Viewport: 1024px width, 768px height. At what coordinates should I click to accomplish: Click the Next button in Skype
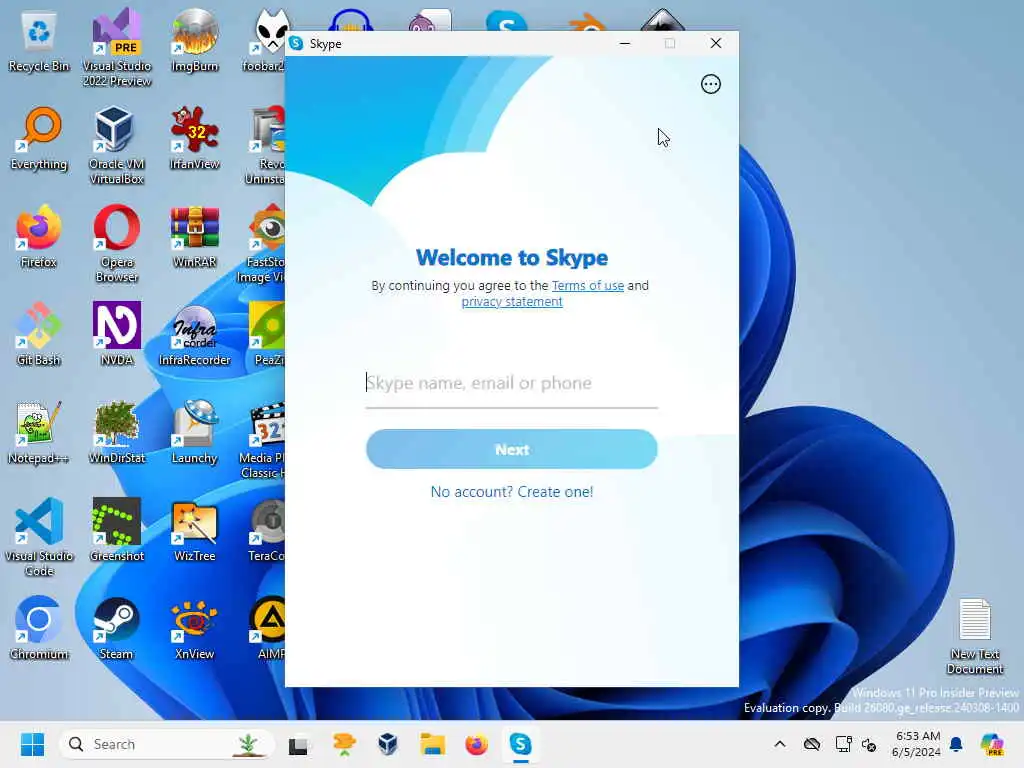click(x=511, y=449)
